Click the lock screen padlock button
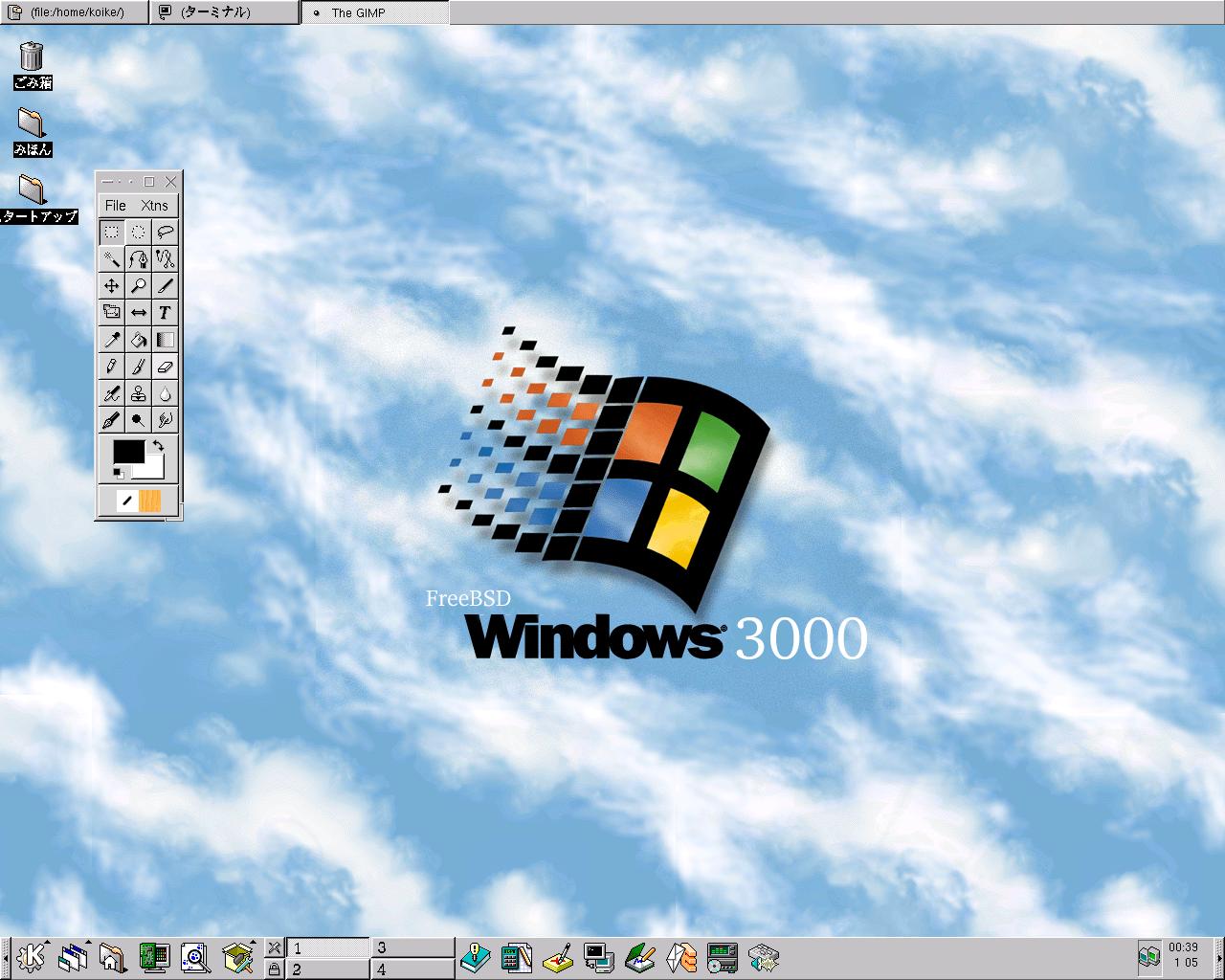 click(275, 969)
